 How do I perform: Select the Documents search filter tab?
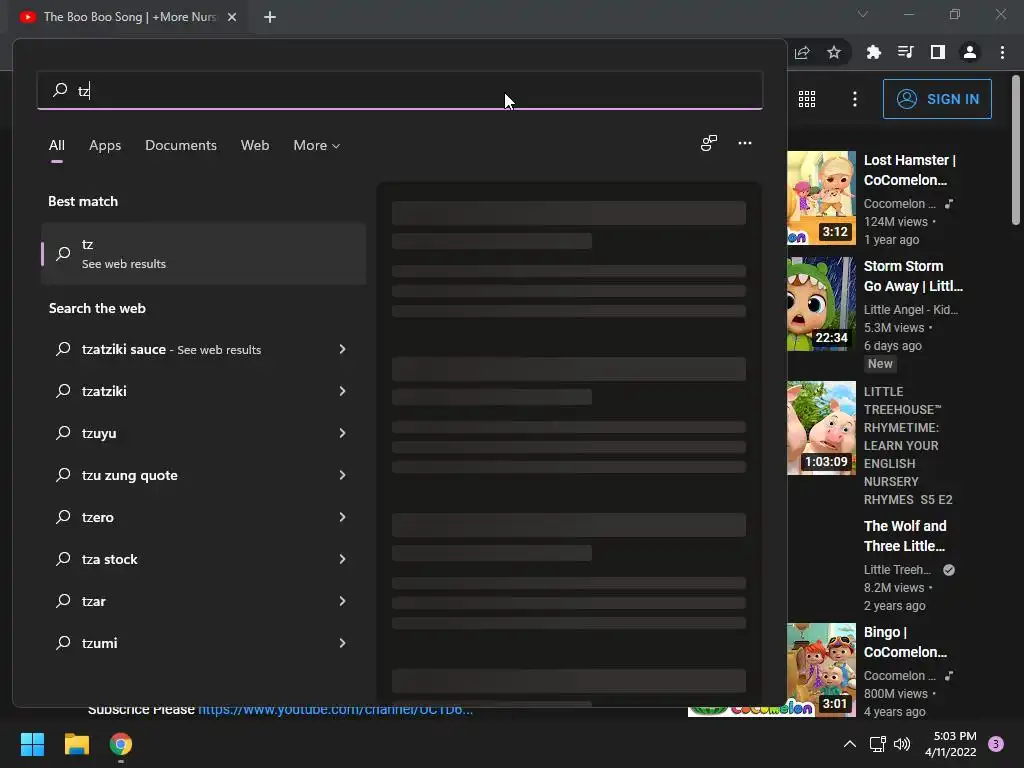click(181, 145)
